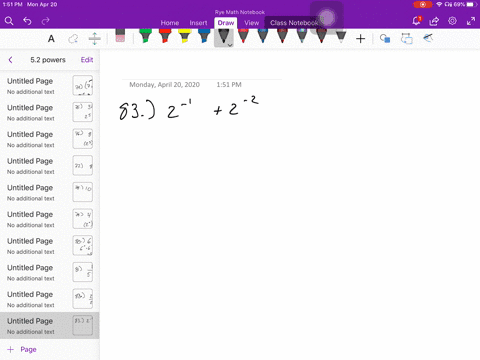Click the page date Monday, April 20, 2020
Viewport: 480px width, 360px height.
click(x=164, y=85)
